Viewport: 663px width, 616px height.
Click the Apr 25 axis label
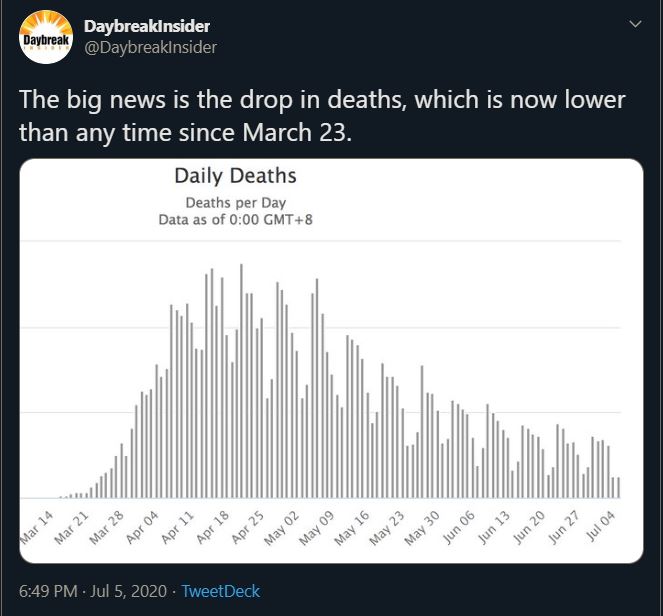coord(247,527)
